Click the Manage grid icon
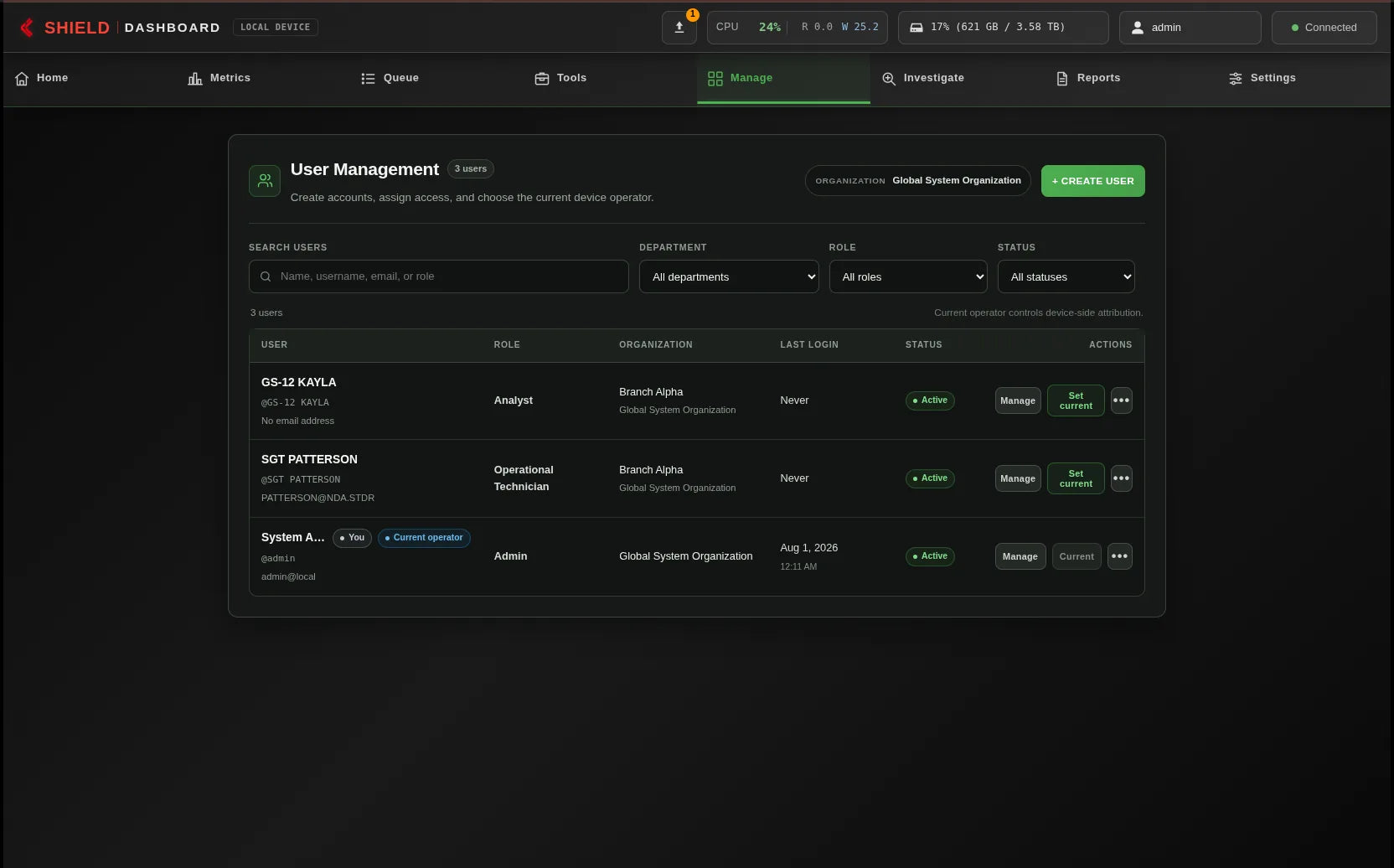 (x=715, y=79)
